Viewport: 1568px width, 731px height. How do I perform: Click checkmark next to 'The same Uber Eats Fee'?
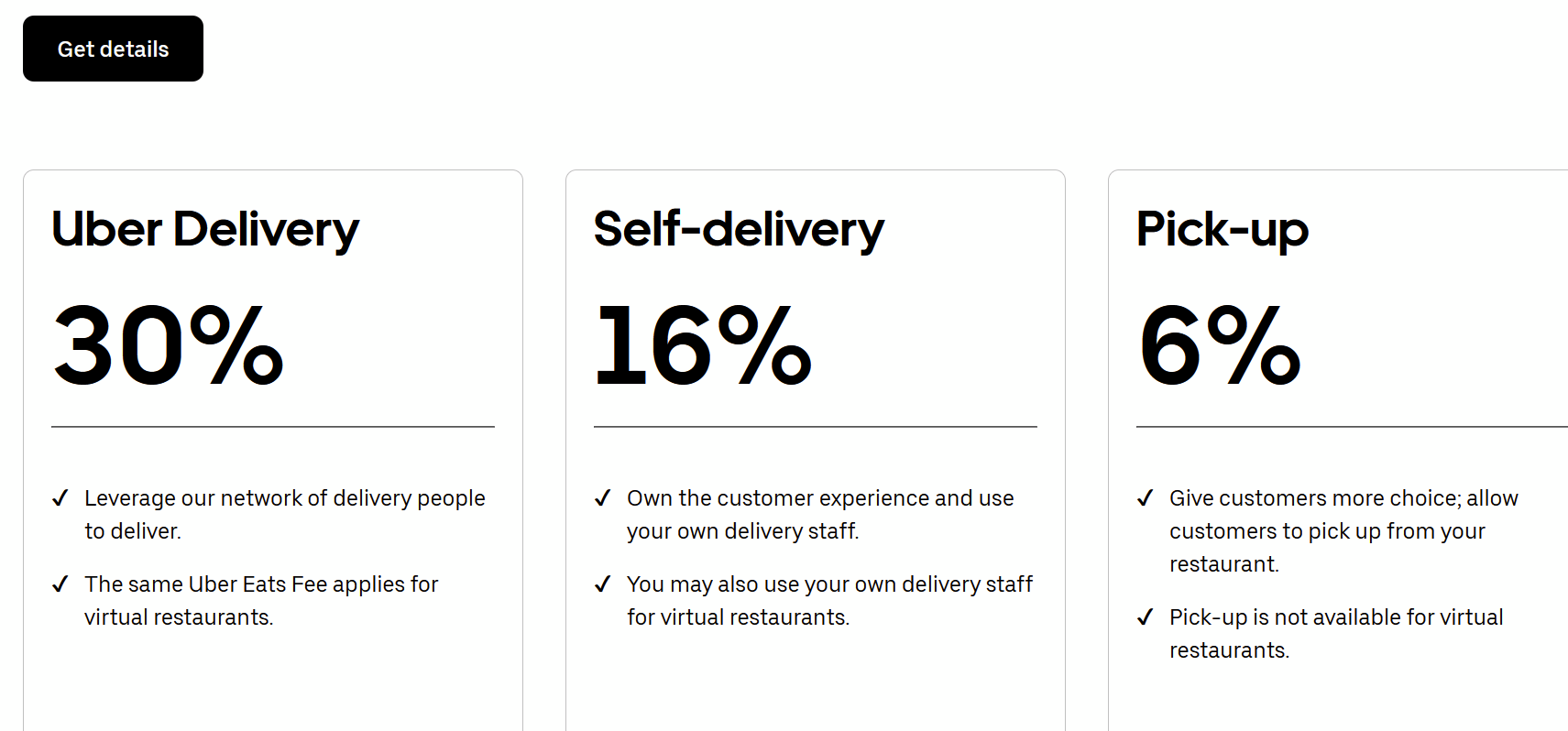pyautogui.click(x=60, y=584)
